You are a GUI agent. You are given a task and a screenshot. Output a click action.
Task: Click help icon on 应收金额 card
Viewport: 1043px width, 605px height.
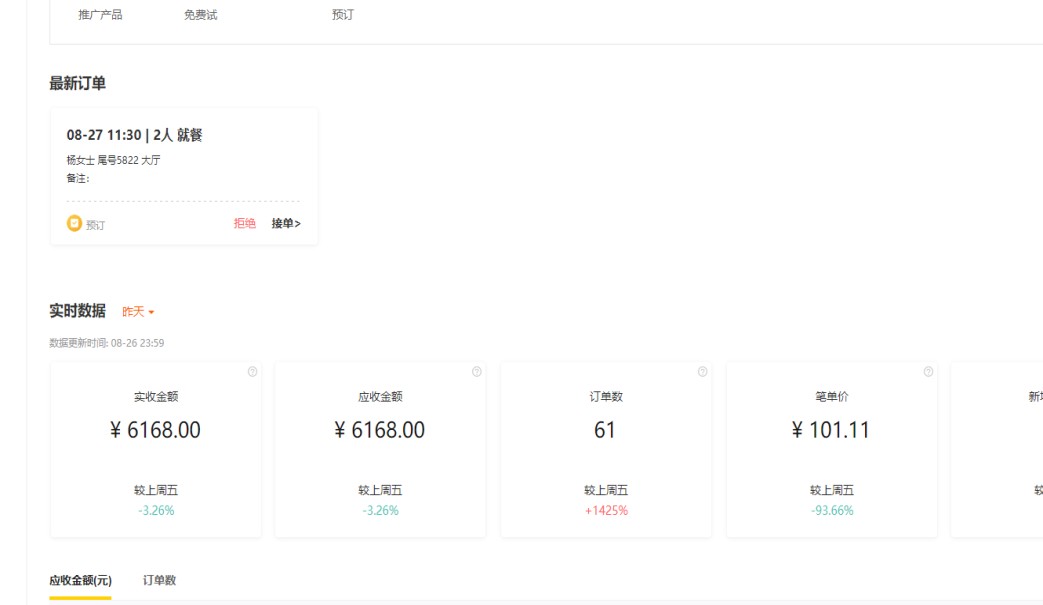(x=476, y=372)
